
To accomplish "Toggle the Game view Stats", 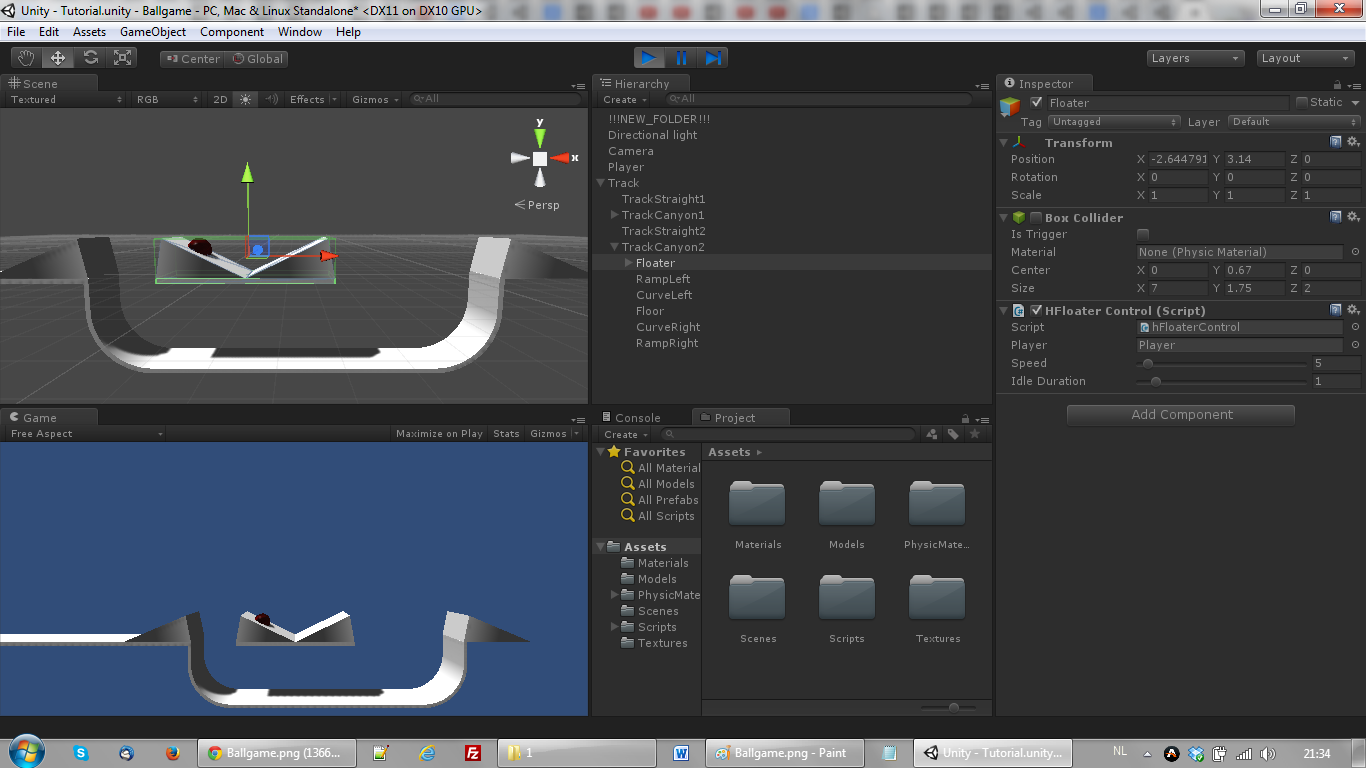I will coord(506,434).
